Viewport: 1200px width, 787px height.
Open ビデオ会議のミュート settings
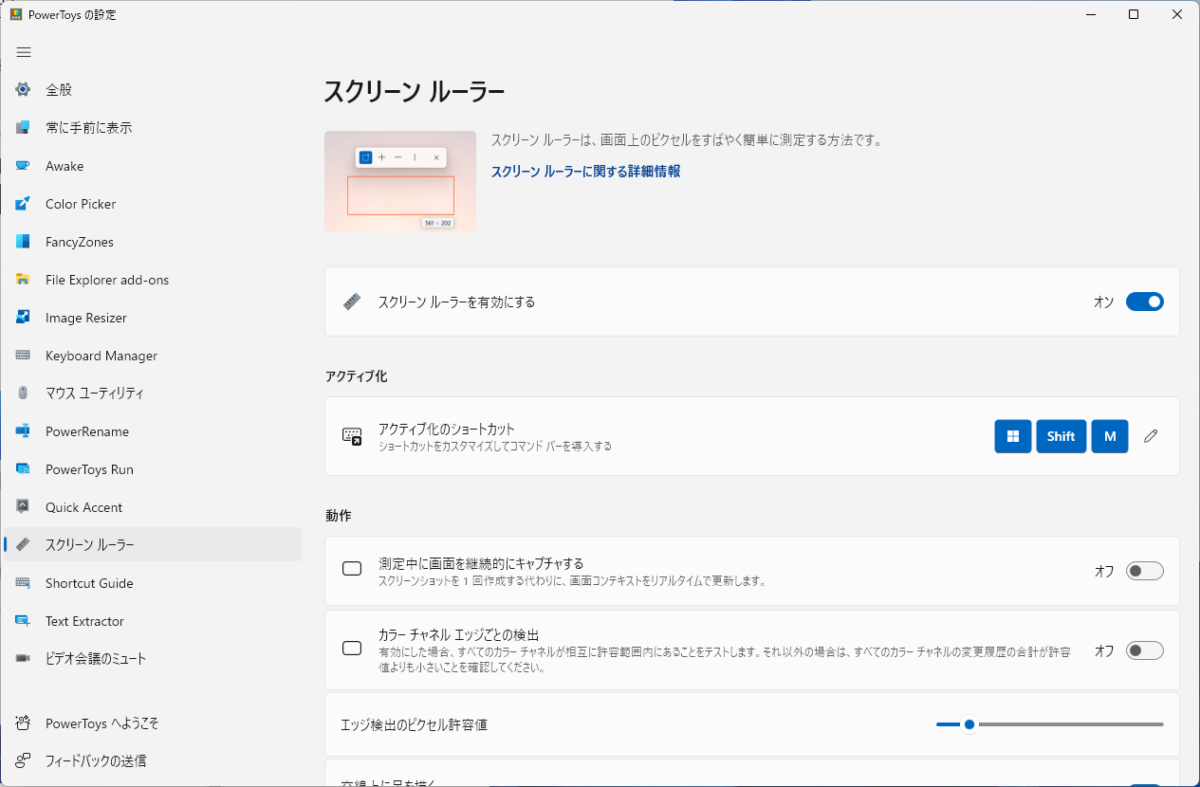click(x=153, y=659)
